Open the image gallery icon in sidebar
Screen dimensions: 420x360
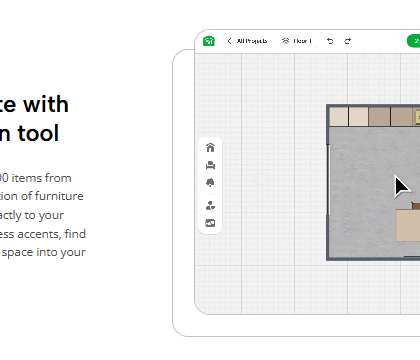tap(210, 223)
